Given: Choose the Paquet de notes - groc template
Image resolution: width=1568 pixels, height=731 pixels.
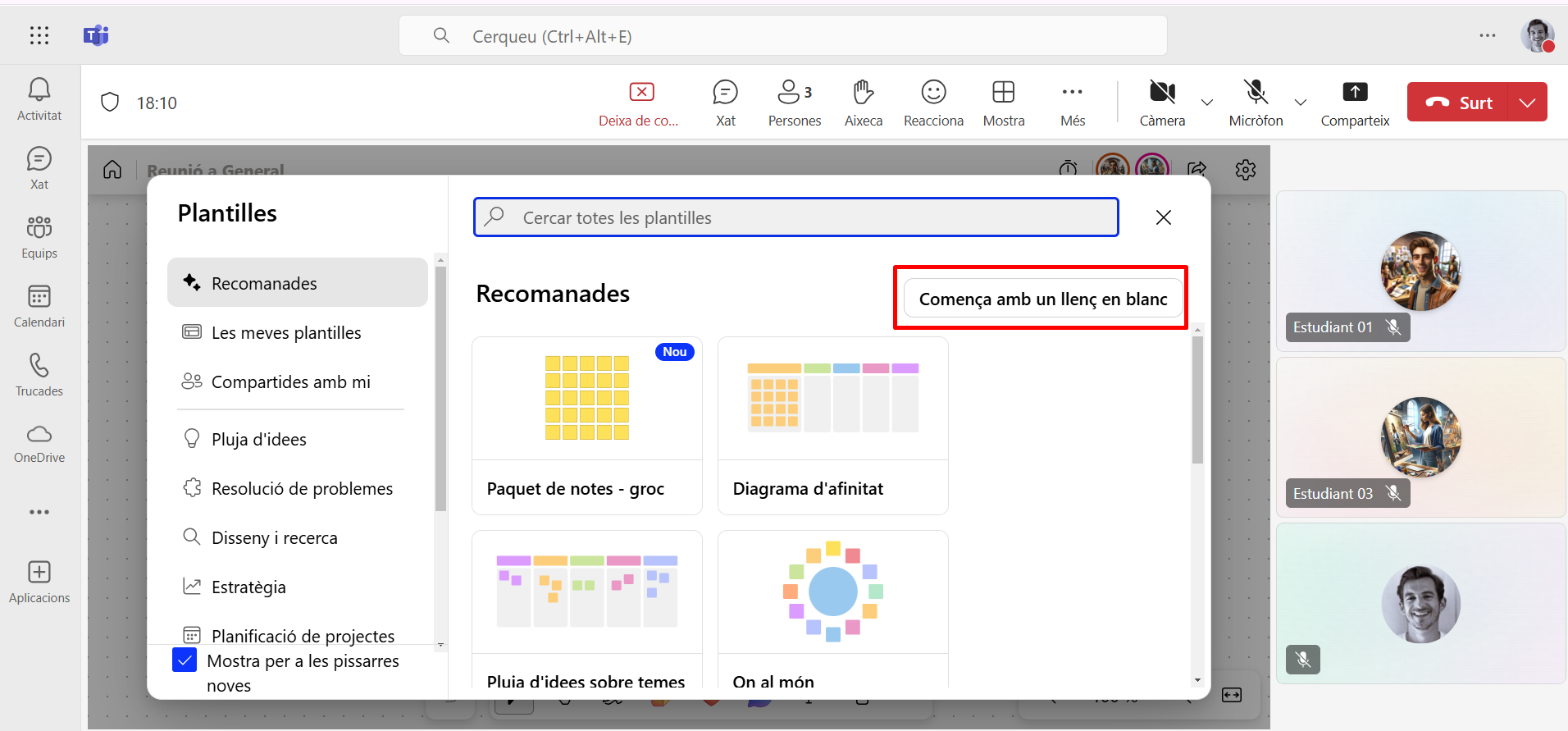Looking at the screenshot, I should (587, 425).
